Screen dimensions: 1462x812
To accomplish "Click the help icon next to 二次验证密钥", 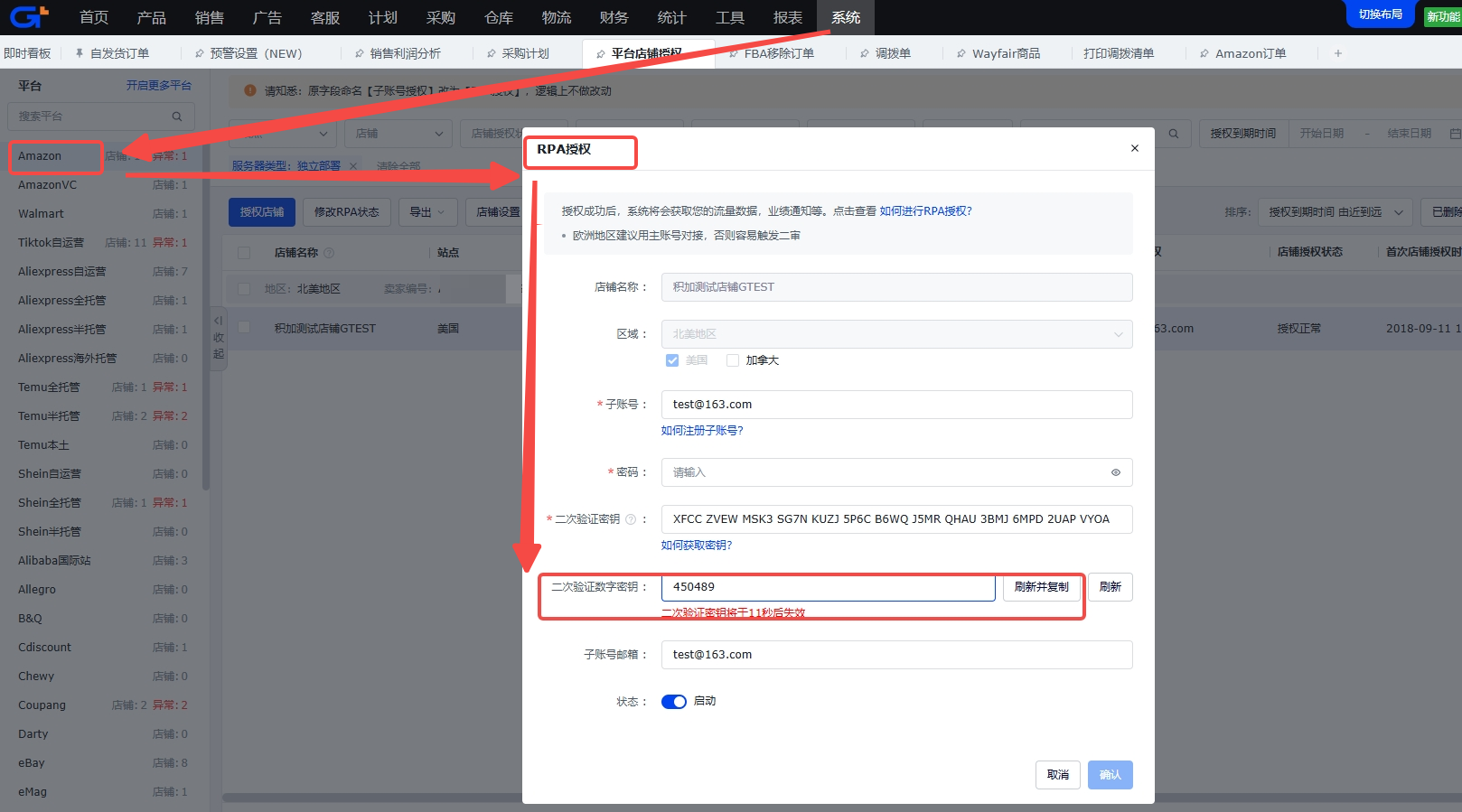I will pos(631,519).
